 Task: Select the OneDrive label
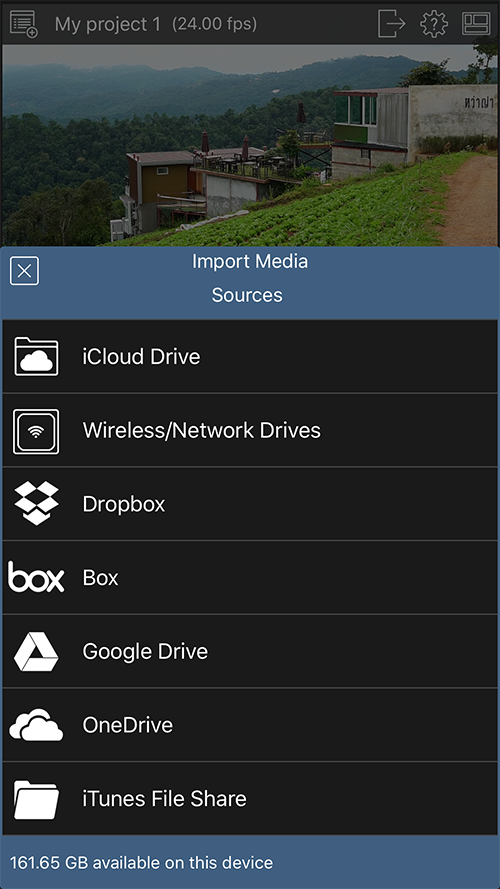click(x=128, y=725)
